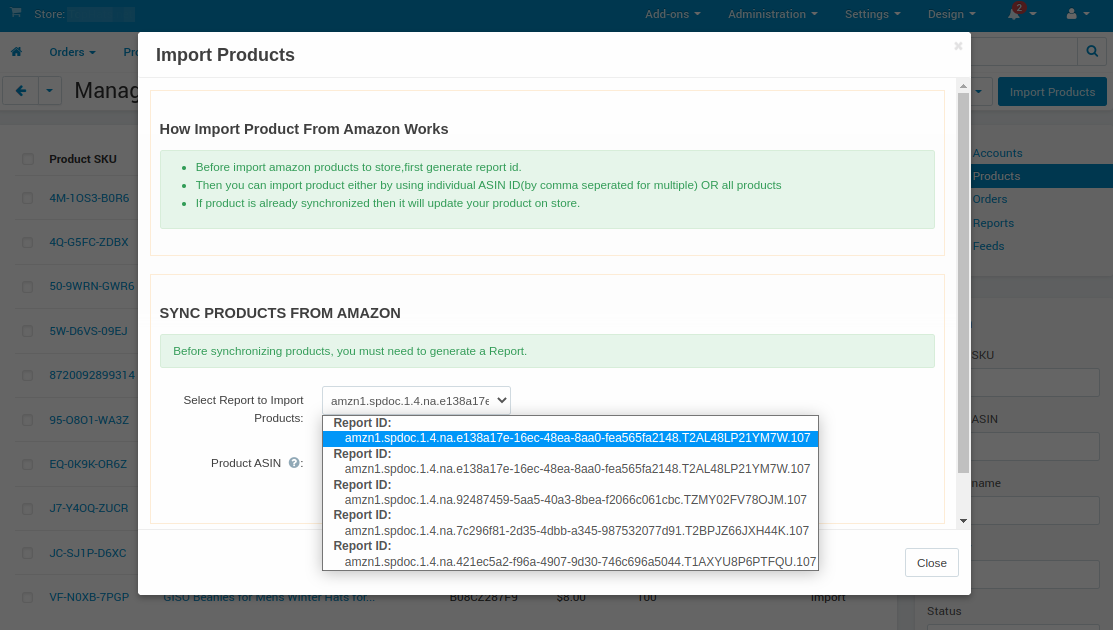Click the Close button of the dialog
The image size is (1113, 630).
[931, 562]
